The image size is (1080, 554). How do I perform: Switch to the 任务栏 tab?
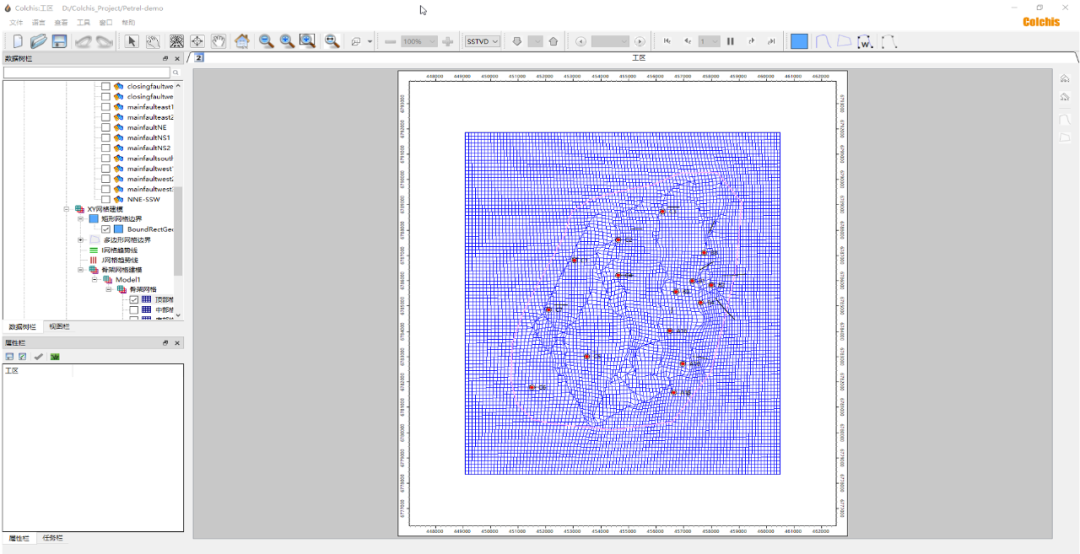pyautogui.click(x=53, y=538)
